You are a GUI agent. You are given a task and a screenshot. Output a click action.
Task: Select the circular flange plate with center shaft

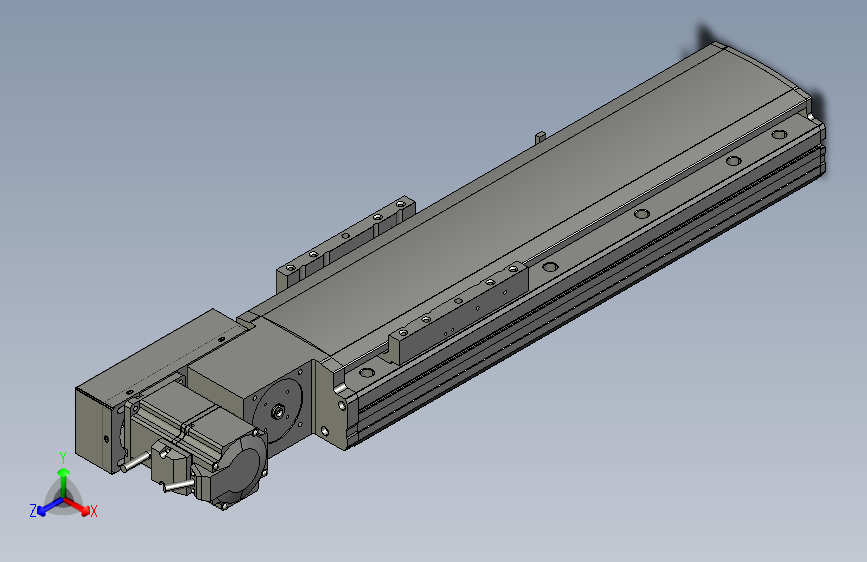pyautogui.click(x=278, y=411)
